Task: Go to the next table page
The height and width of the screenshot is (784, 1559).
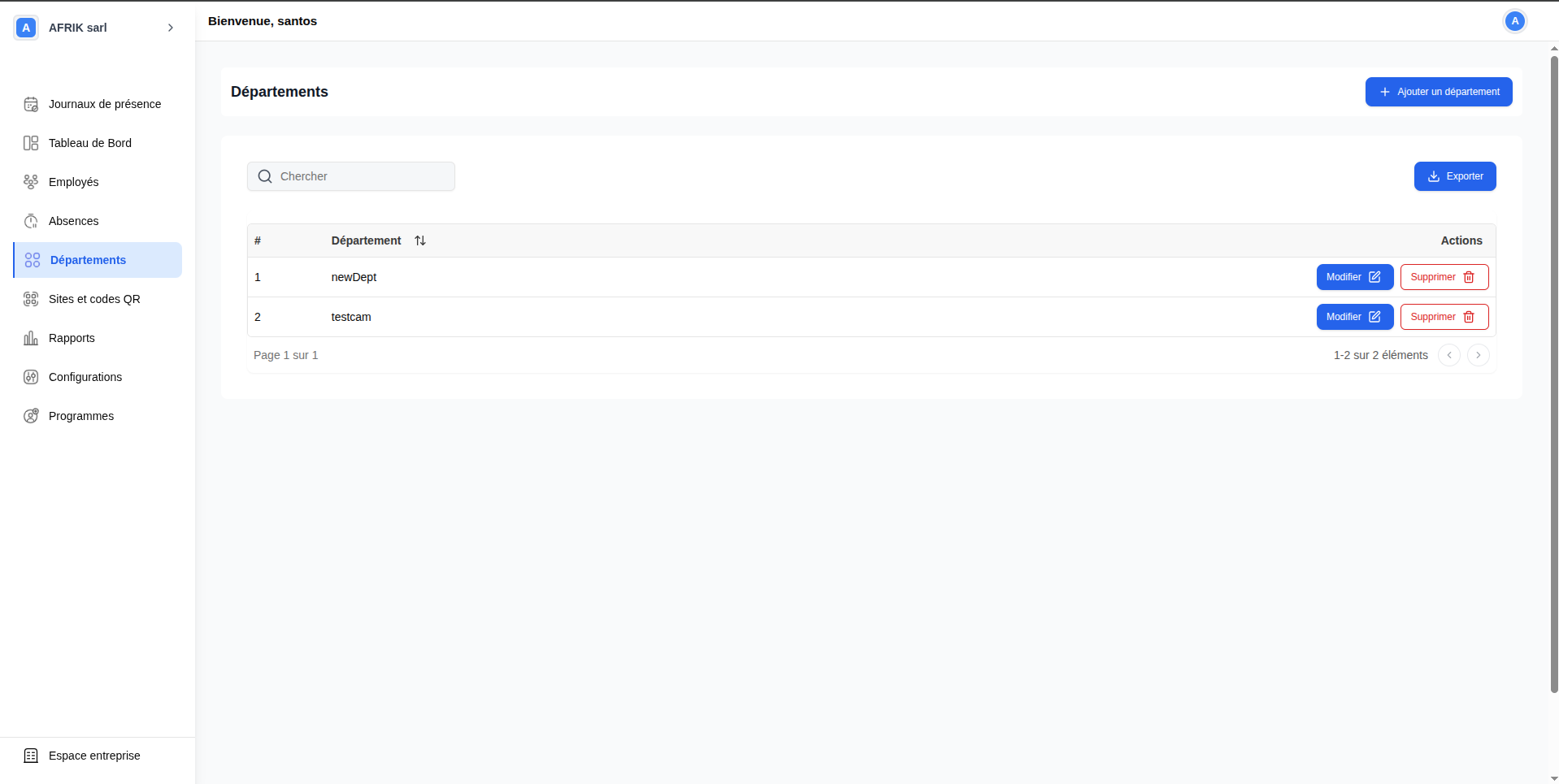Action: 1478,355
